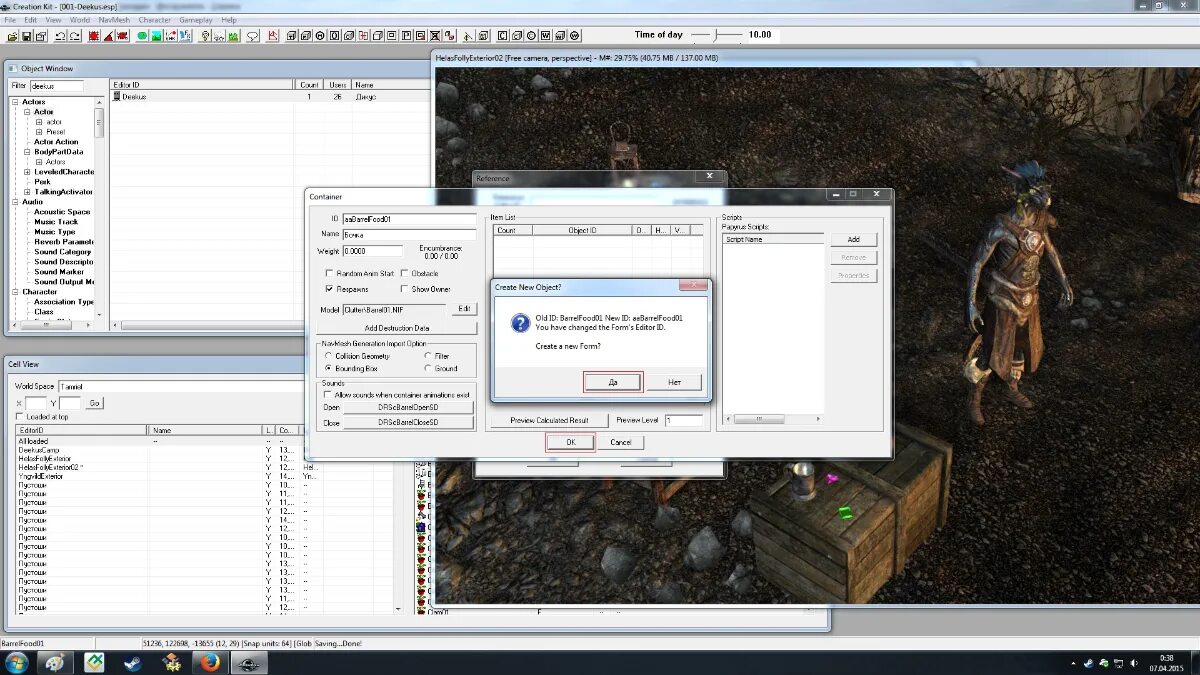The width and height of the screenshot is (1200, 675).
Task: Toggle the red gear snap-to-grid icon
Action: tap(93, 35)
